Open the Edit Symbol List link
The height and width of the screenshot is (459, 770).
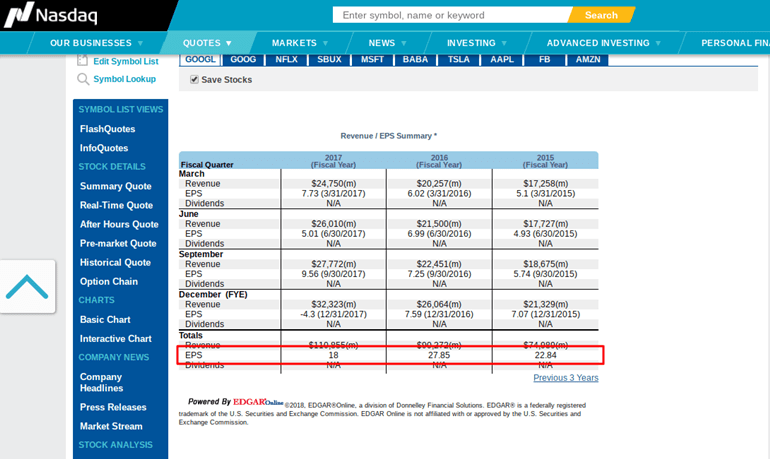pyautogui.click(x=126, y=61)
